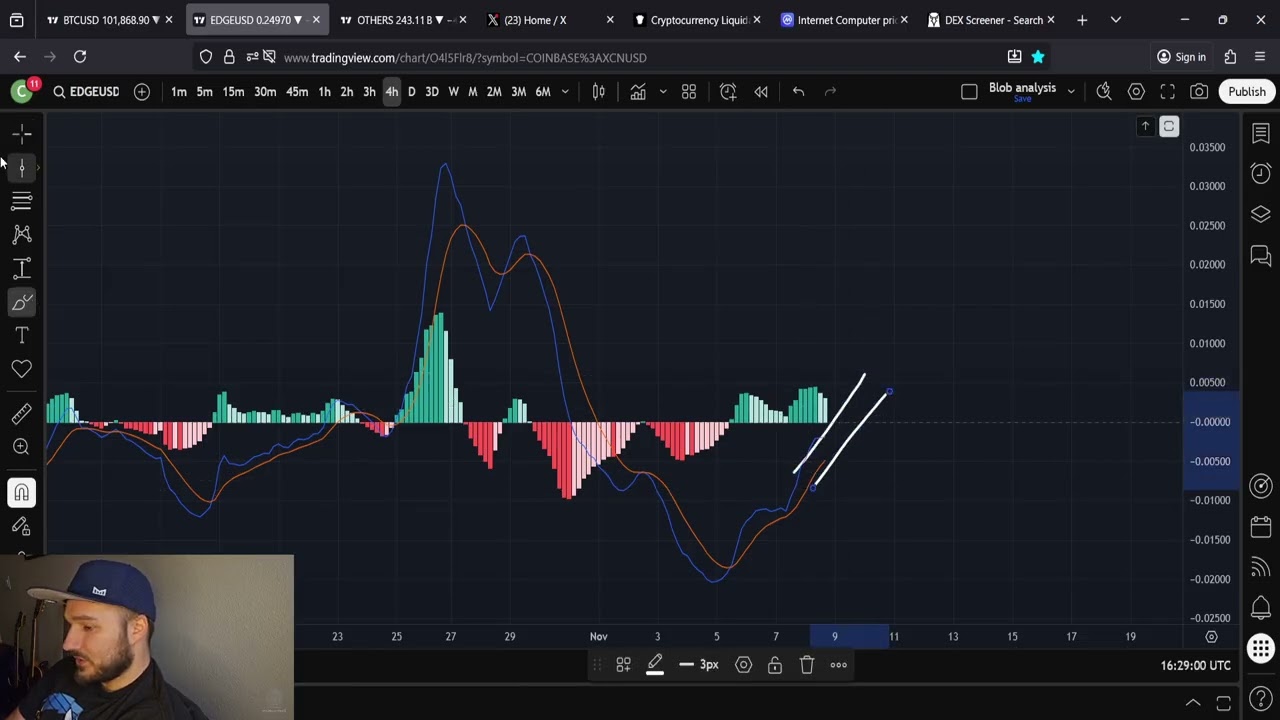The image size is (1280, 720).
Task: Take a chart snapshot with camera
Action: (1199, 92)
